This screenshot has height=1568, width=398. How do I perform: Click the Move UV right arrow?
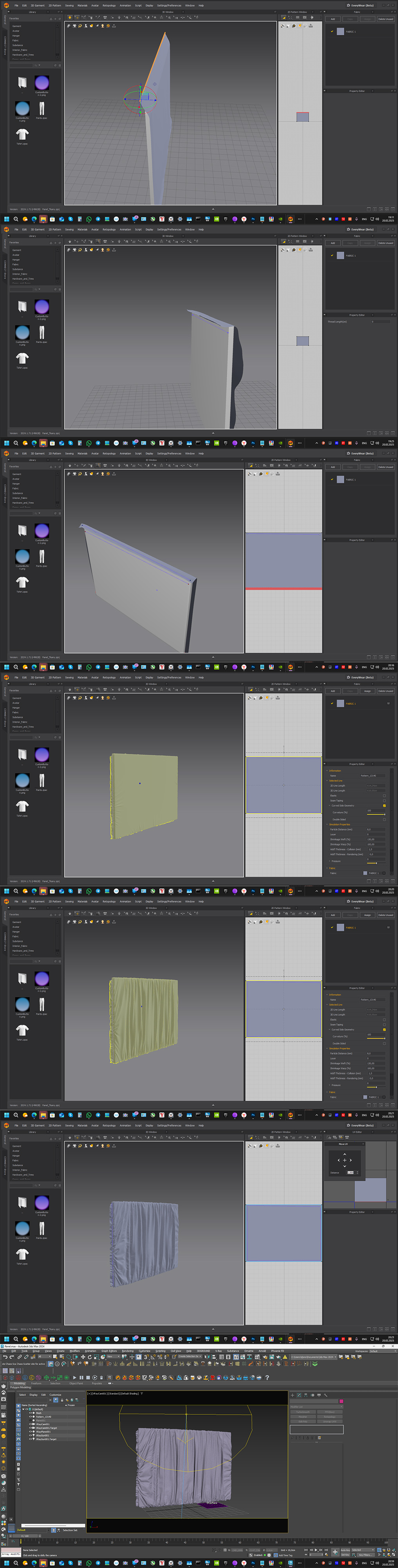[351, 1160]
